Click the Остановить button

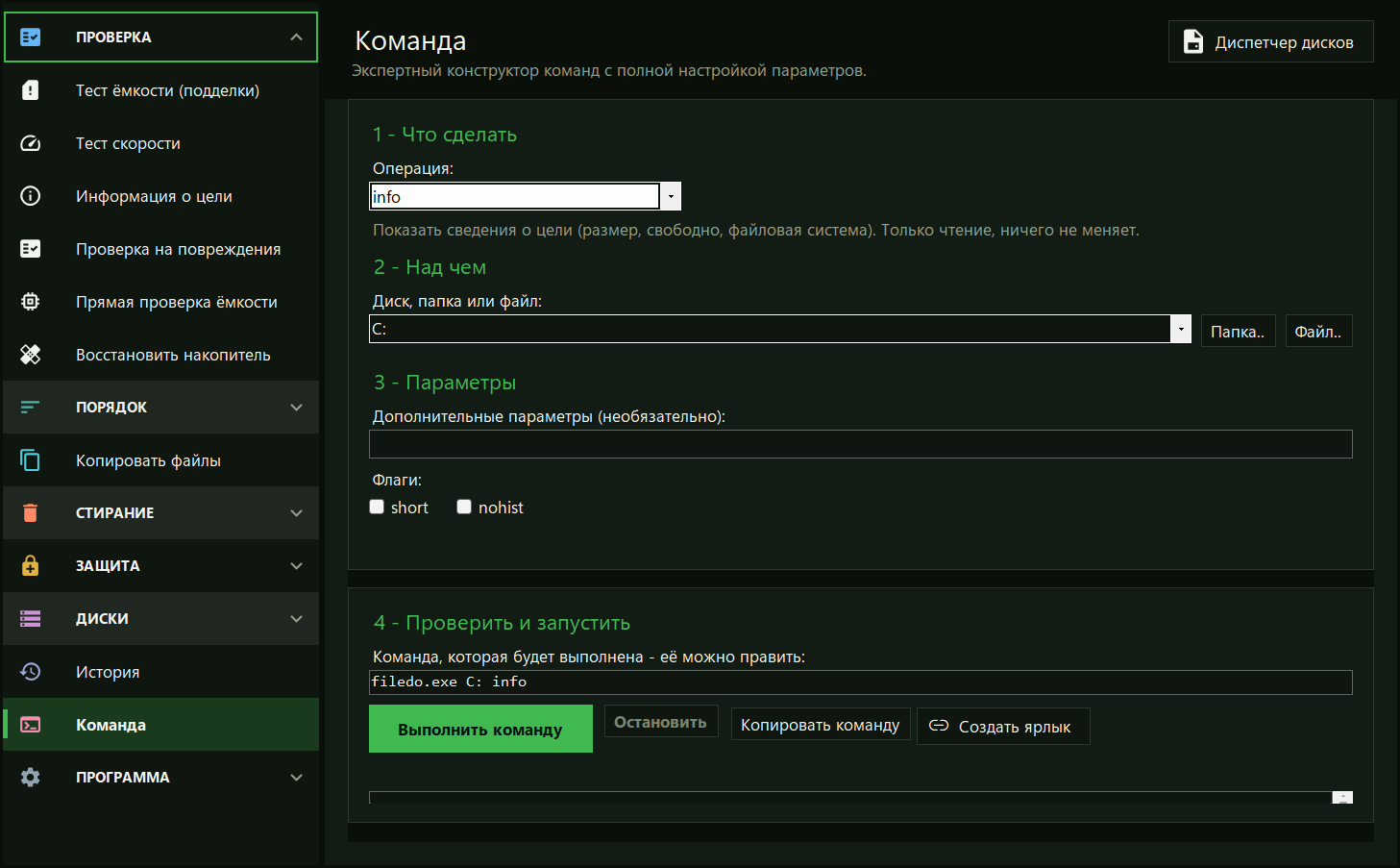click(x=660, y=722)
